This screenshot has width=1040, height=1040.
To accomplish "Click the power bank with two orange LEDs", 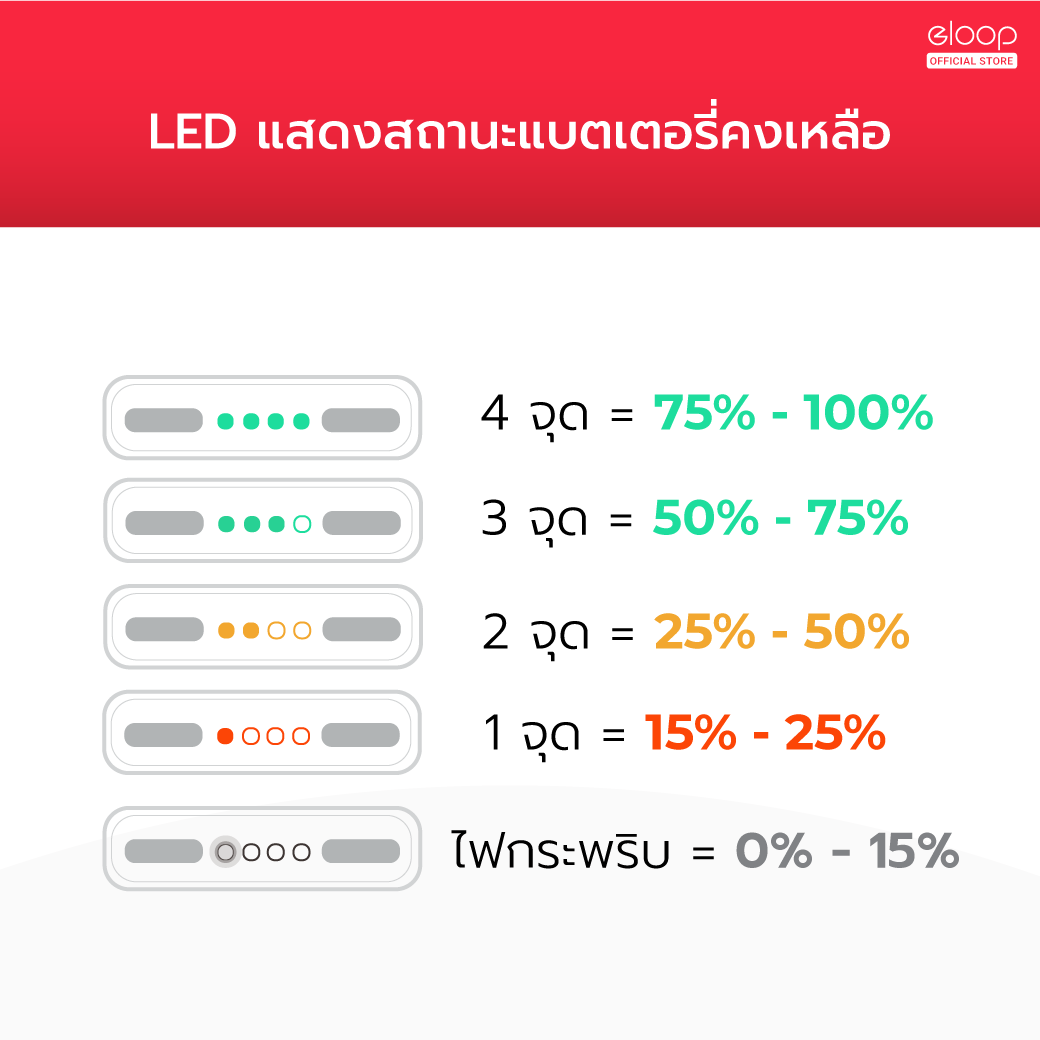I will pyautogui.click(x=262, y=629).
